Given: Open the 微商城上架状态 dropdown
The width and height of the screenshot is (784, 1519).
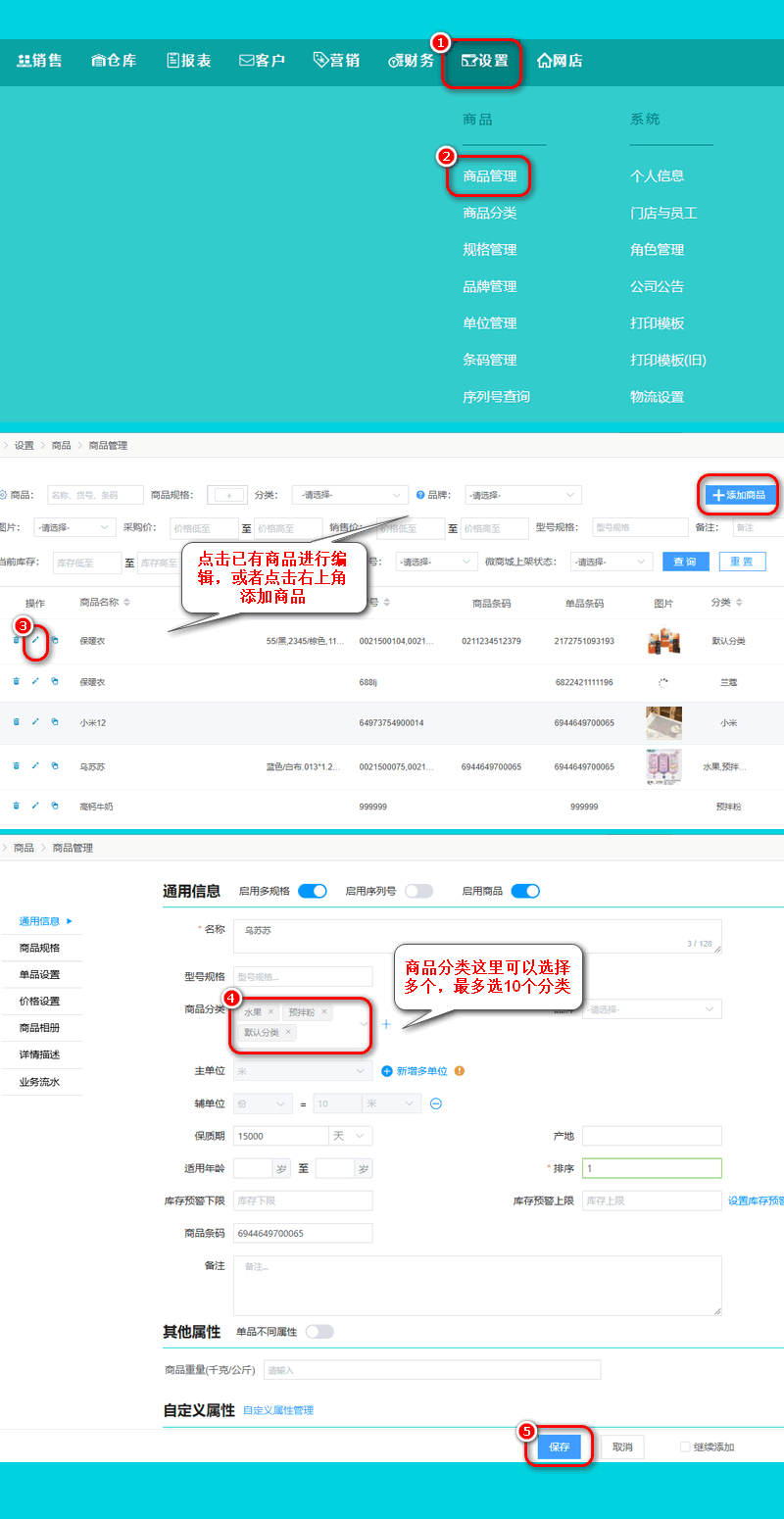Looking at the screenshot, I should [612, 563].
